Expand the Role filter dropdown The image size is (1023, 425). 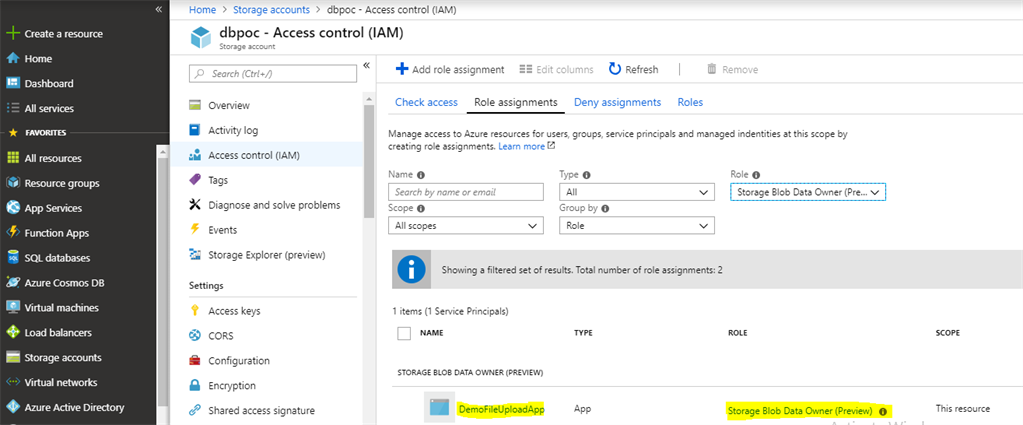pos(808,192)
